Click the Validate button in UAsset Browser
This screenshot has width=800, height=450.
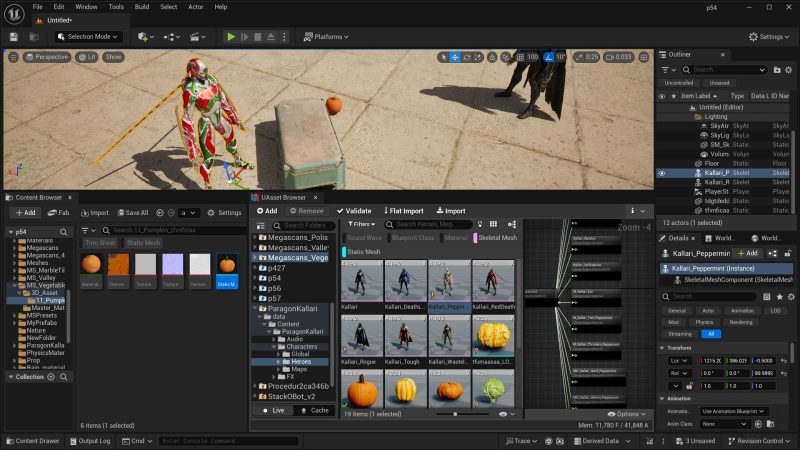[354, 211]
